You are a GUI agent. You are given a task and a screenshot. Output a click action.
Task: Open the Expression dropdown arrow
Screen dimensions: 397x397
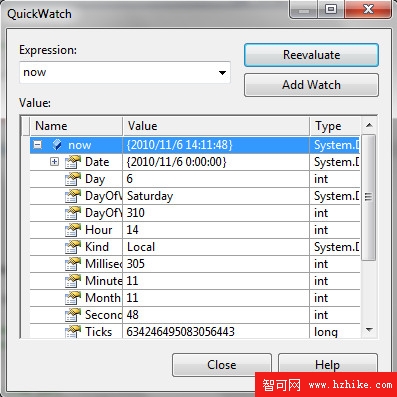(222, 73)
